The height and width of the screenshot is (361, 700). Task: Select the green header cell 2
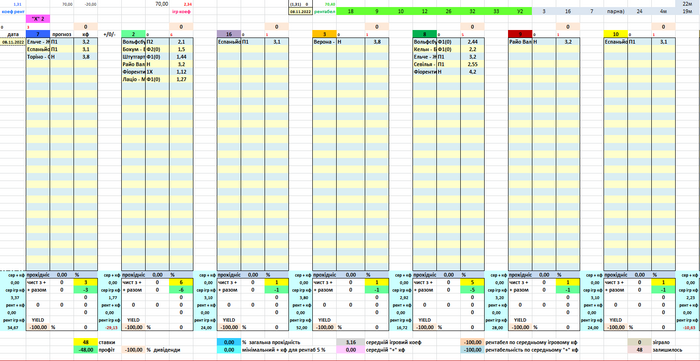(x=133, y=34)
